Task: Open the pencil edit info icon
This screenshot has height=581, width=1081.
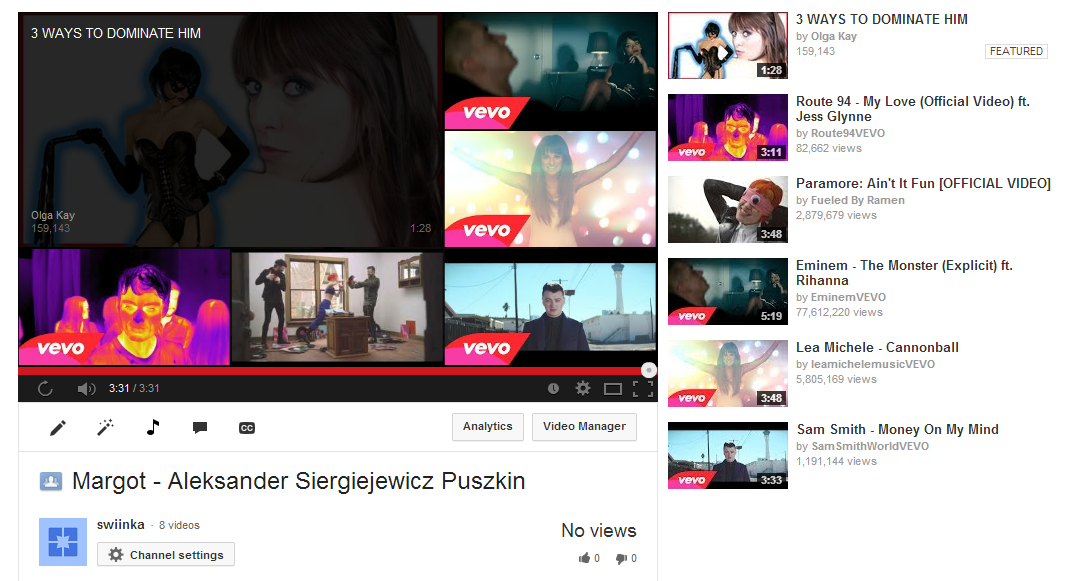Action: (58, 428)
